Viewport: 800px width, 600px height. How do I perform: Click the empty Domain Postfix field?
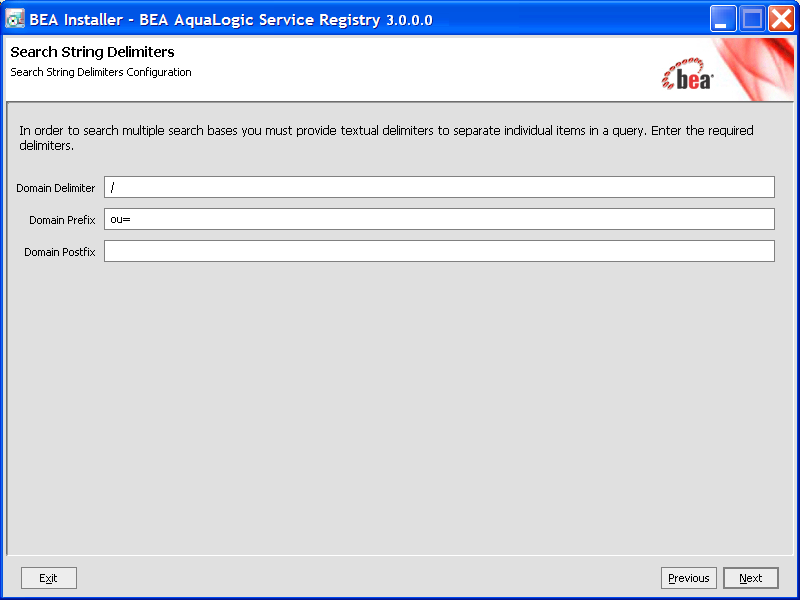(439, 252)
